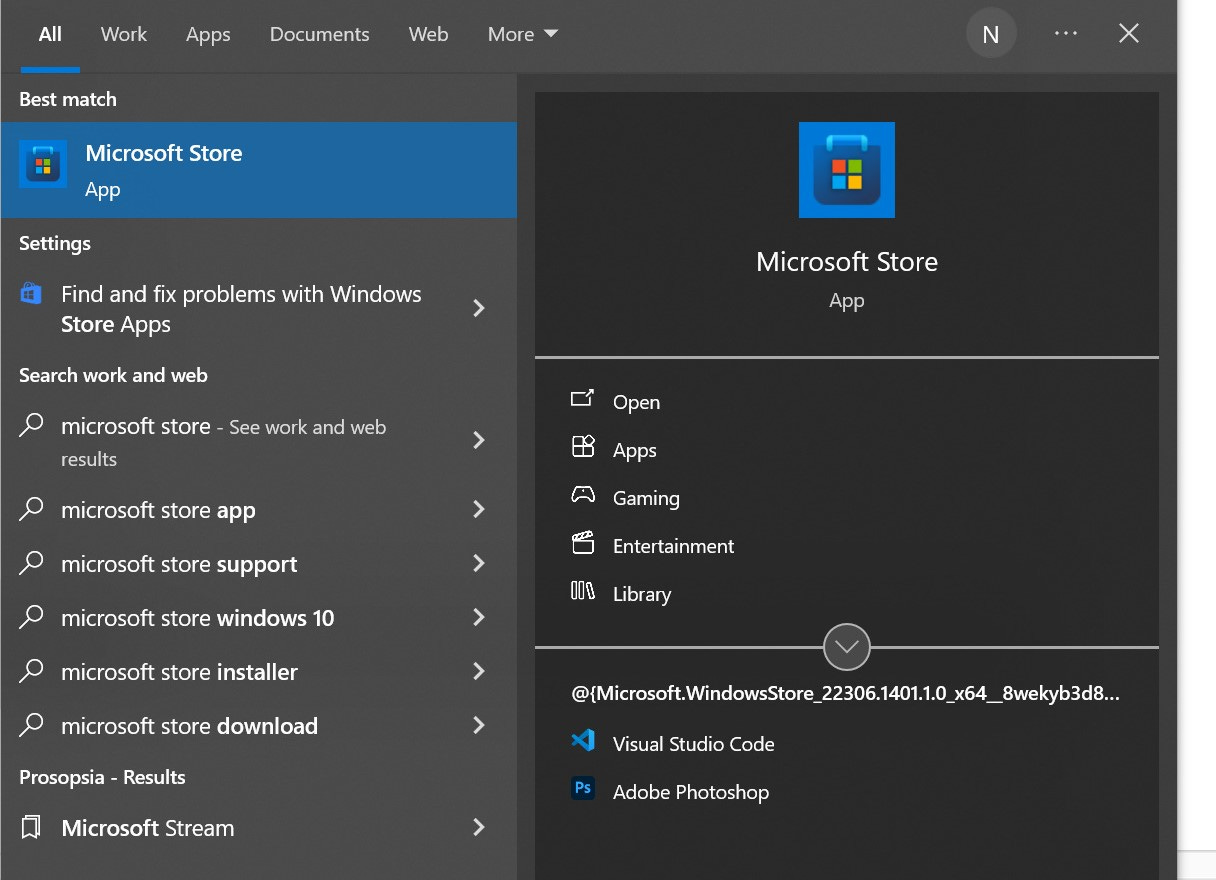Expand 'Find and fix problems' result arrow
1216x880 pixels.
(479, 308)
